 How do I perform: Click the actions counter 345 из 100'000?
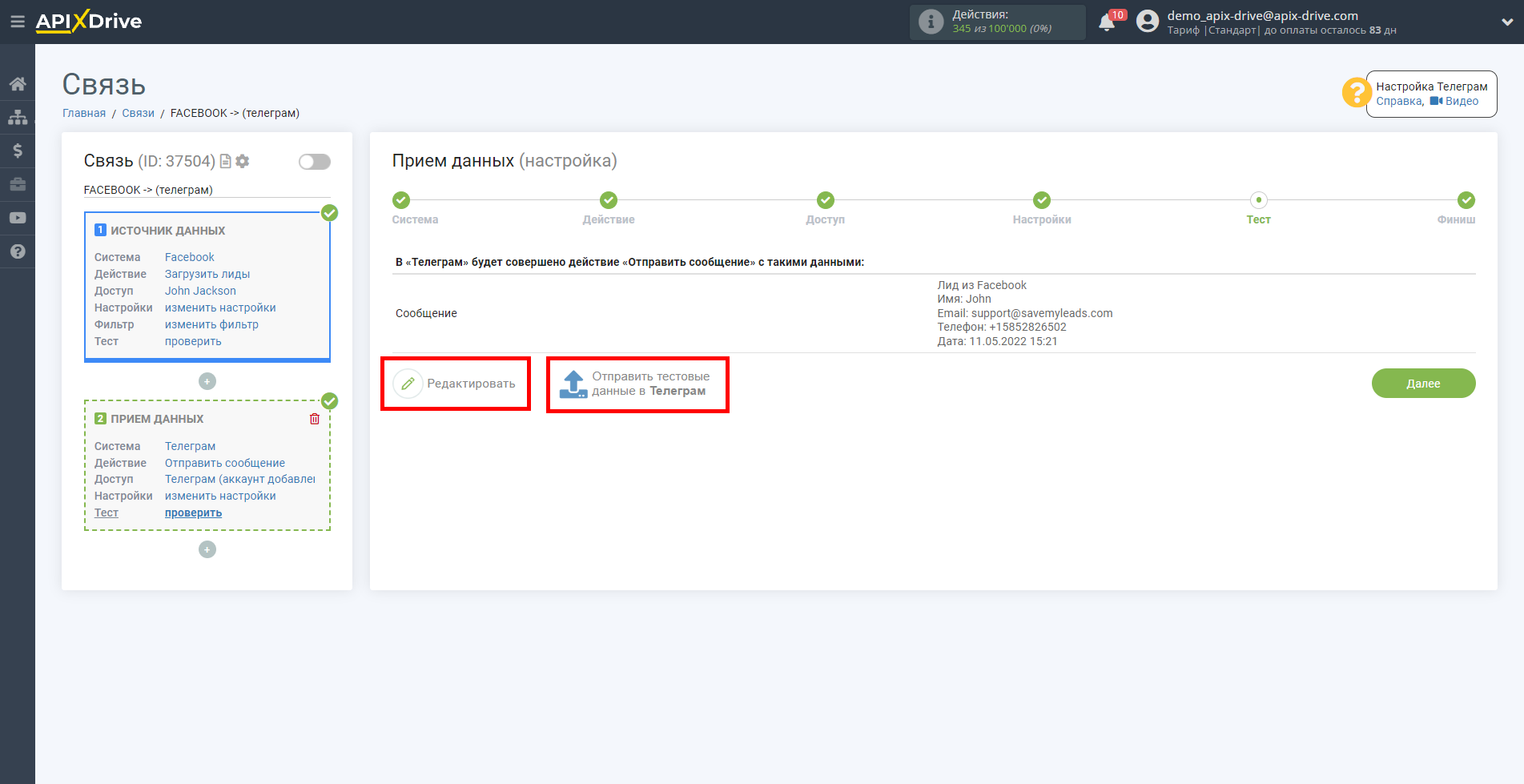tap(1002, 29)
